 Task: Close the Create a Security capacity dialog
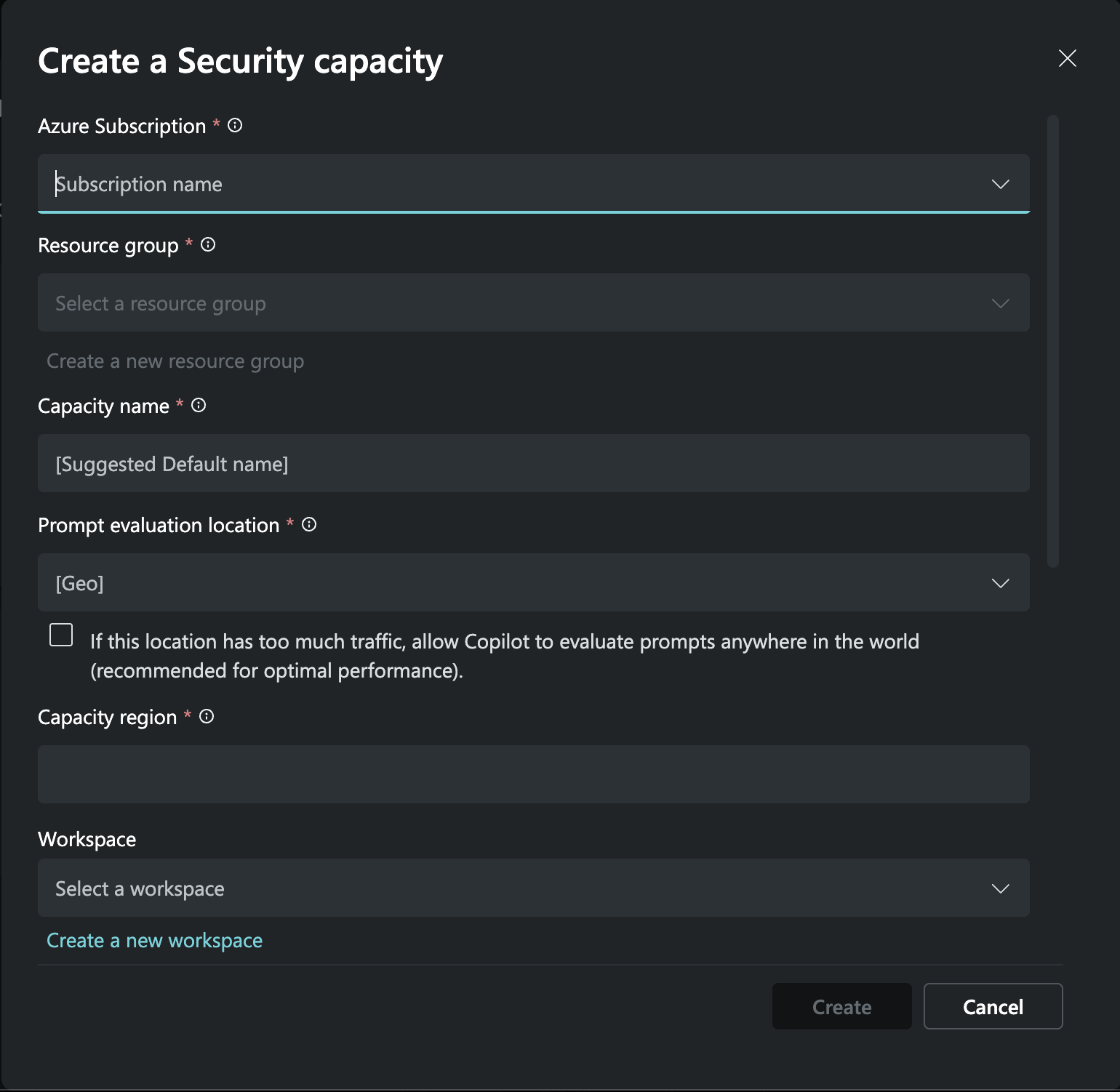click(x=1067, y=58)
